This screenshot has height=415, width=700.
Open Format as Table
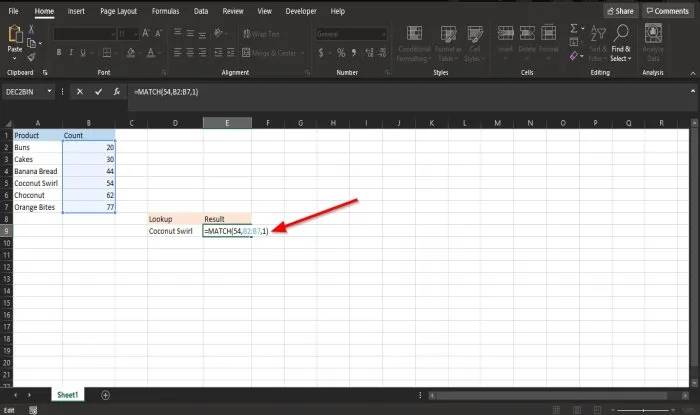[x=448, y=43]
